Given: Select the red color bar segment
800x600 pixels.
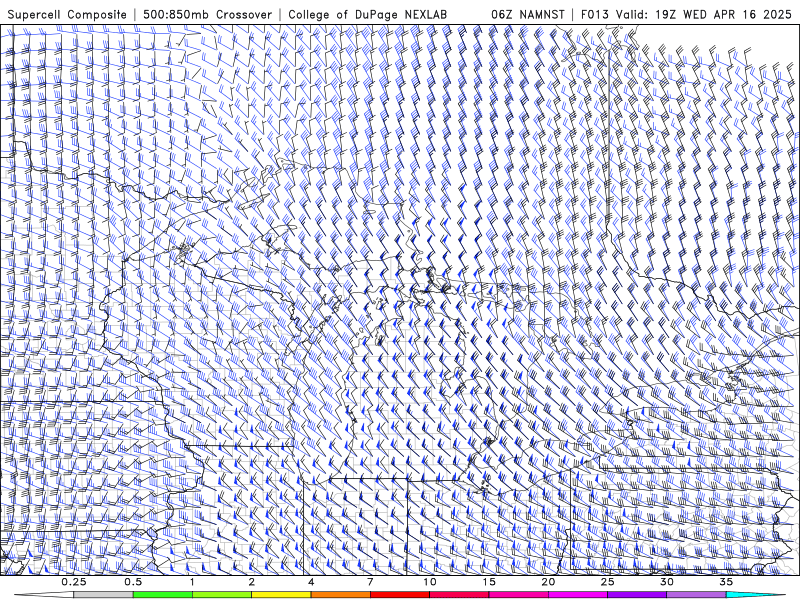Looking at the screenshot, I should [399, 595].
